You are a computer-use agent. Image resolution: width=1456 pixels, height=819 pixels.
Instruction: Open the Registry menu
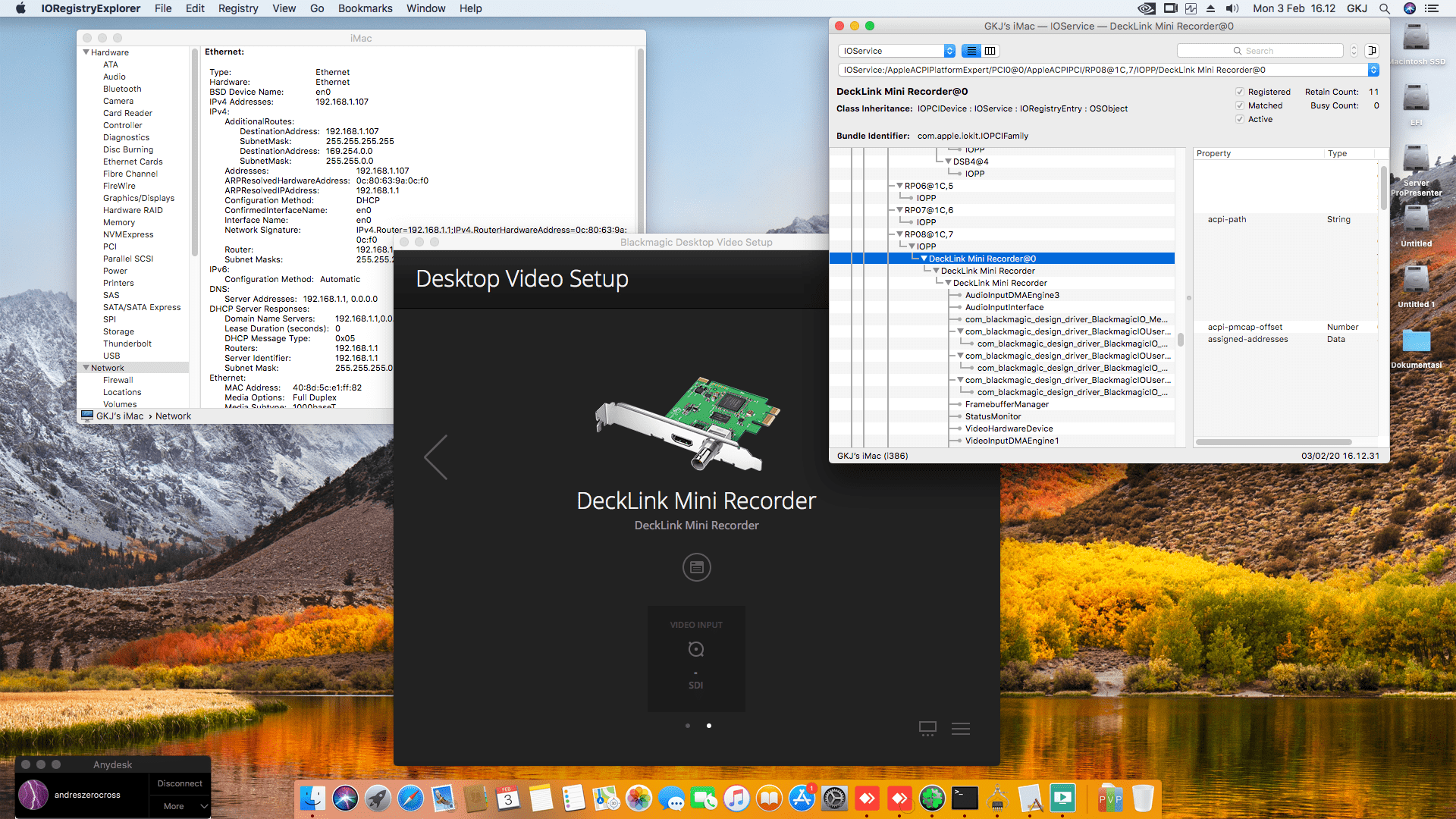click(x=238, y=8)
